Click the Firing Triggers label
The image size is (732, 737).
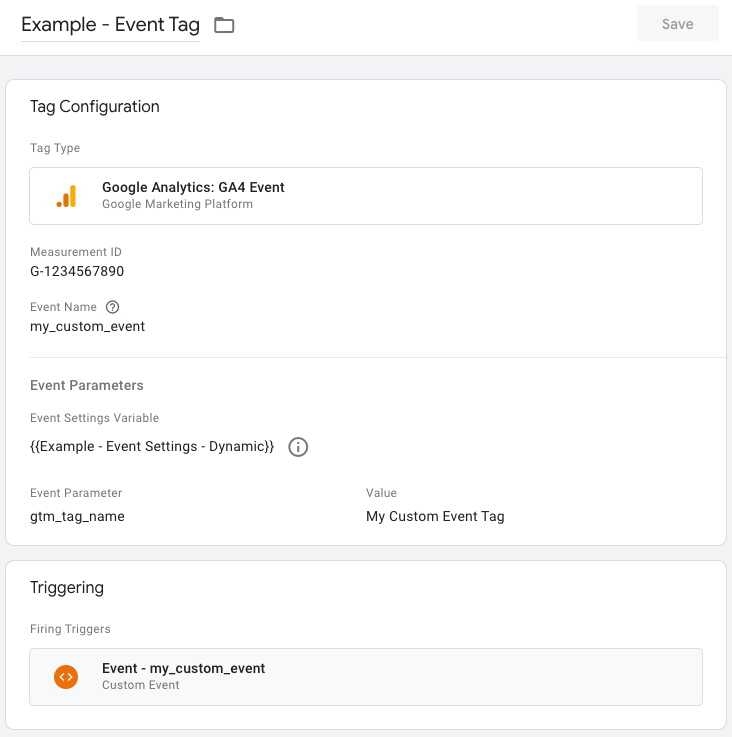pos(70,629)
